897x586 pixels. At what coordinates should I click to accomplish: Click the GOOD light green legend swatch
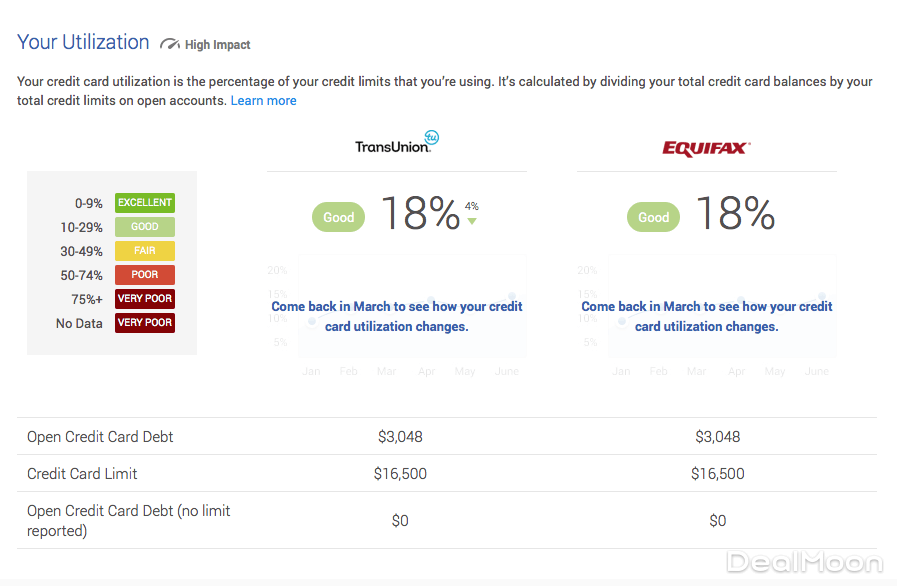tap(145, 227)
